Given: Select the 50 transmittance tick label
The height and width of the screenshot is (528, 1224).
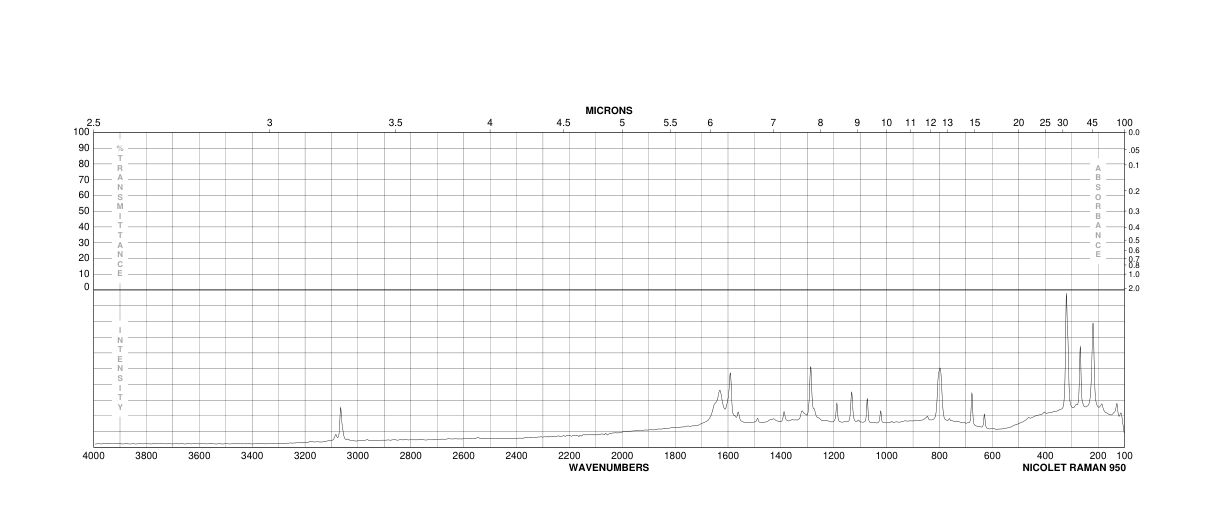Looking at the screenshot, I should pos(82,210).
